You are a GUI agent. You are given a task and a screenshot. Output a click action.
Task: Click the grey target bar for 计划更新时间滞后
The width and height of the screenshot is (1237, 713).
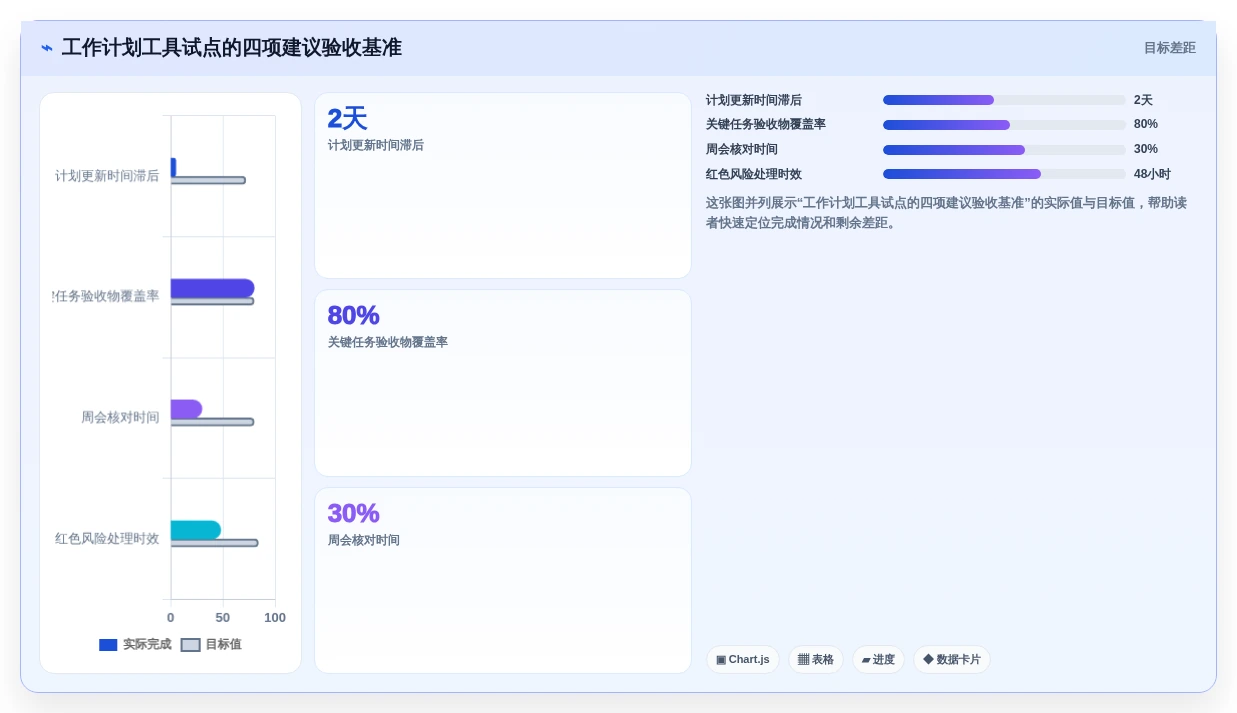[208, 180]
